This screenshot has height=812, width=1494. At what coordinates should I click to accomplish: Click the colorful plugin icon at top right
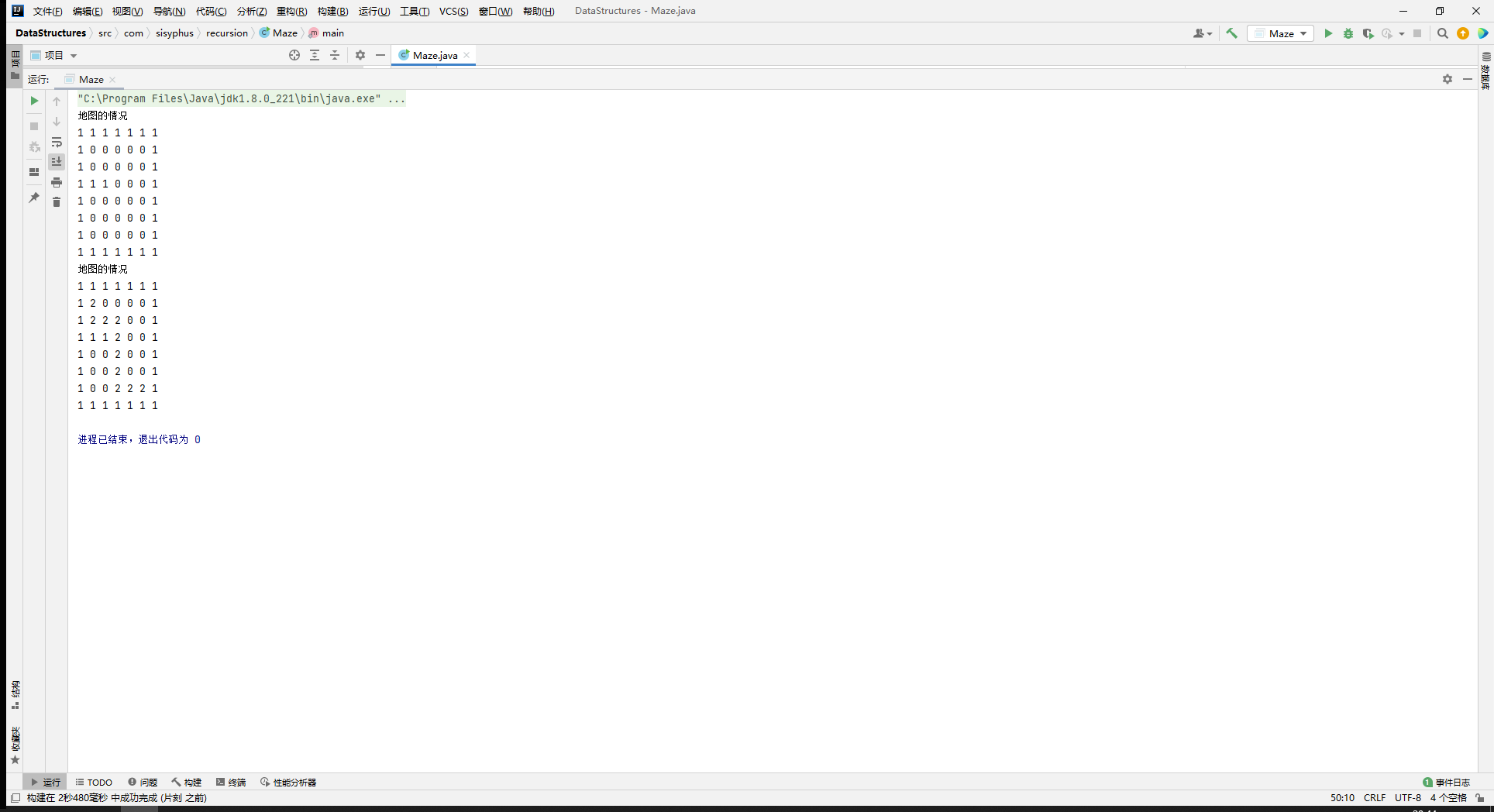tap(1482, 33)
